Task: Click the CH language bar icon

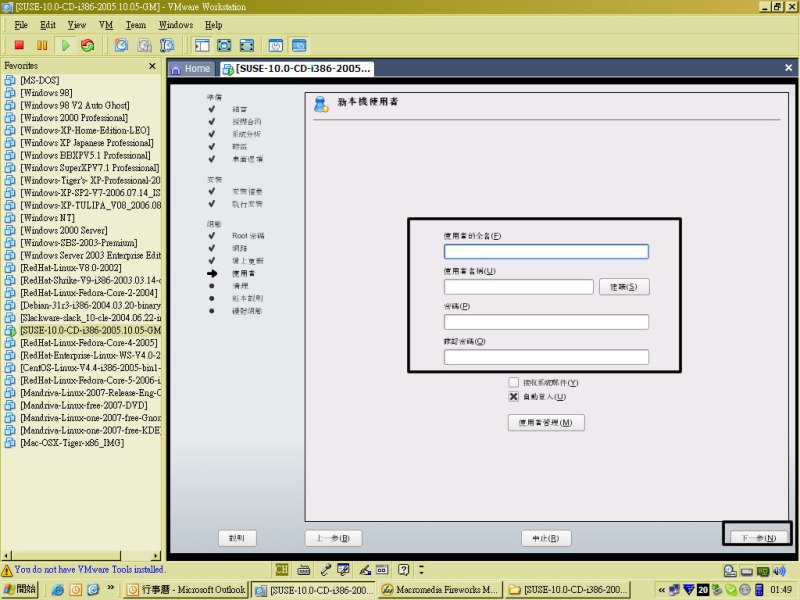Action: 282,569
